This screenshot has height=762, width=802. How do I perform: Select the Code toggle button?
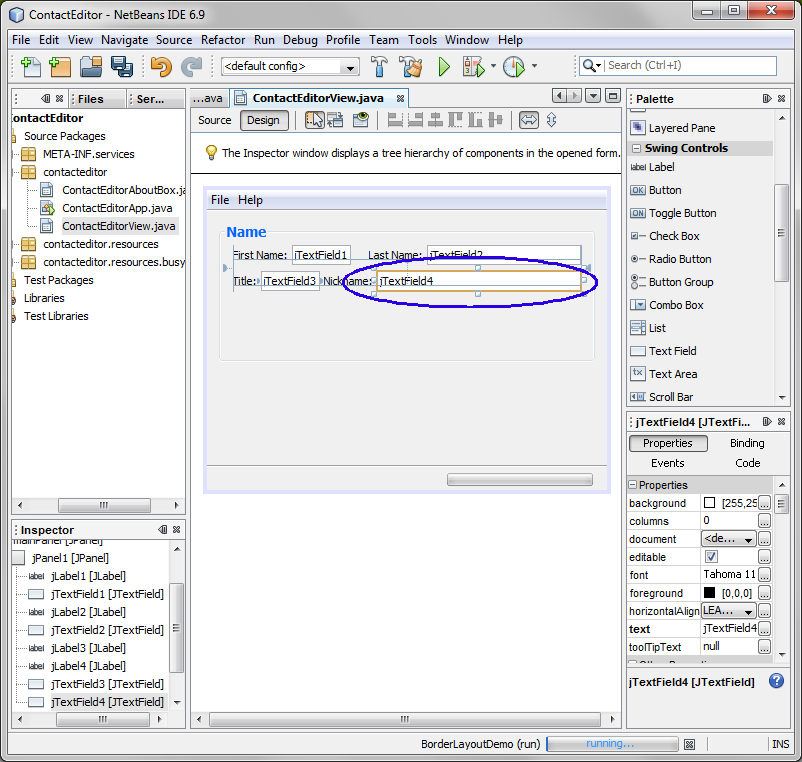point(748,463)
